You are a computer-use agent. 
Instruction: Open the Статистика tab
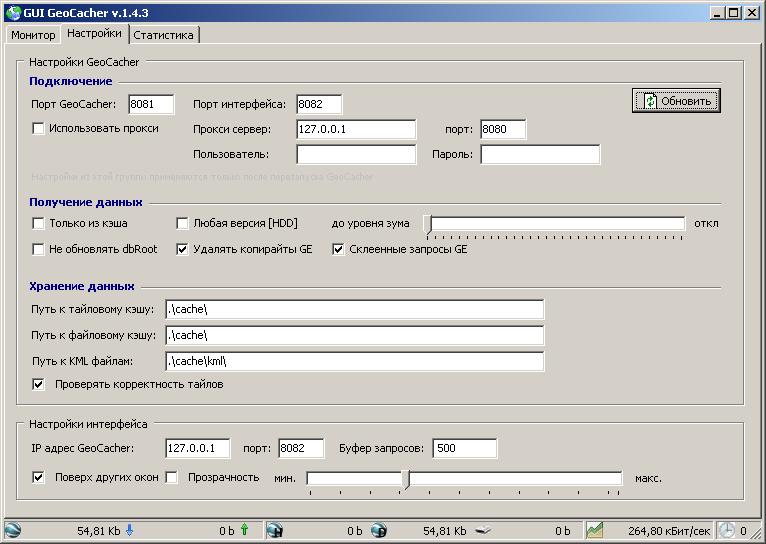coord(165,35)
